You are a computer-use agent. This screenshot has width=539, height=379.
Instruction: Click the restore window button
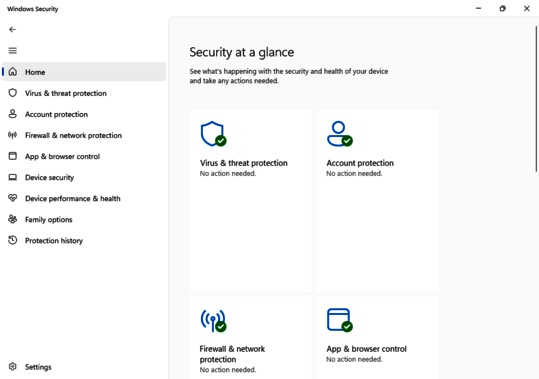tap(503, 9)
